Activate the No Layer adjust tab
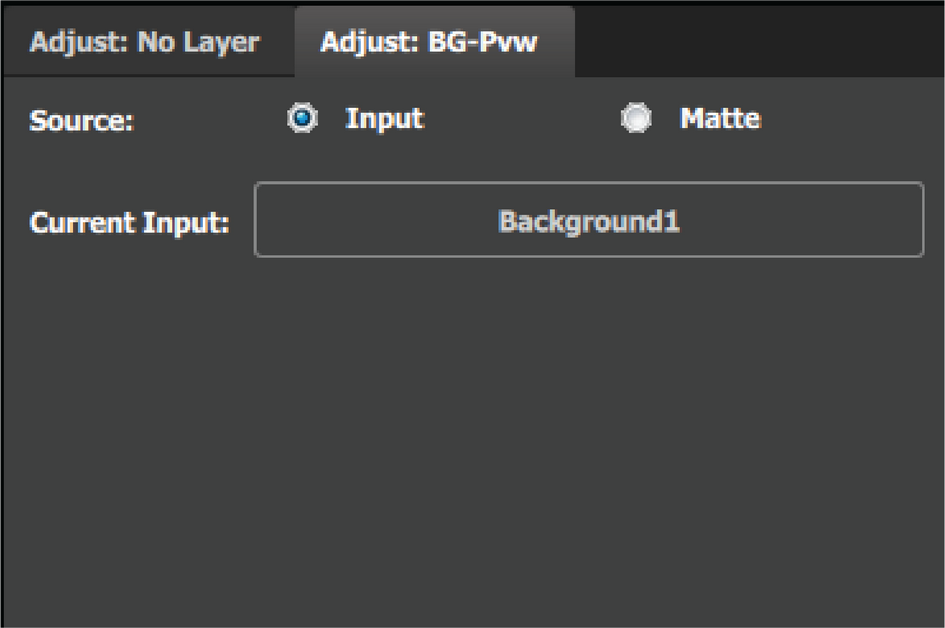Screen dimensions: 945x628 [145, 42]
